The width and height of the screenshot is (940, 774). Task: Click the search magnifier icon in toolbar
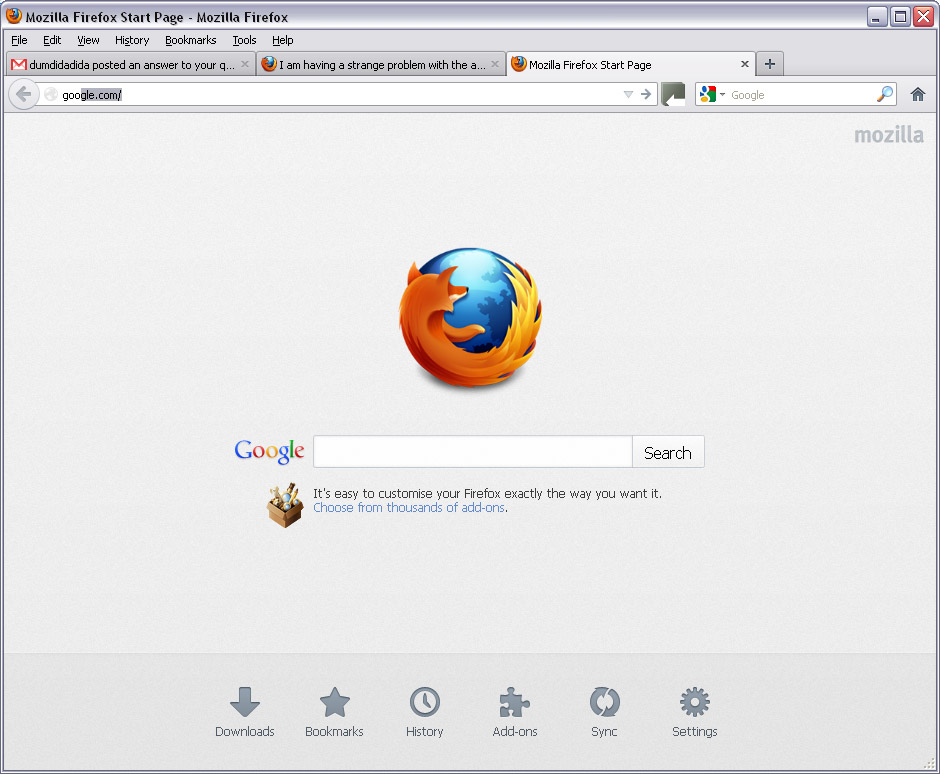[x=885, y=94]
